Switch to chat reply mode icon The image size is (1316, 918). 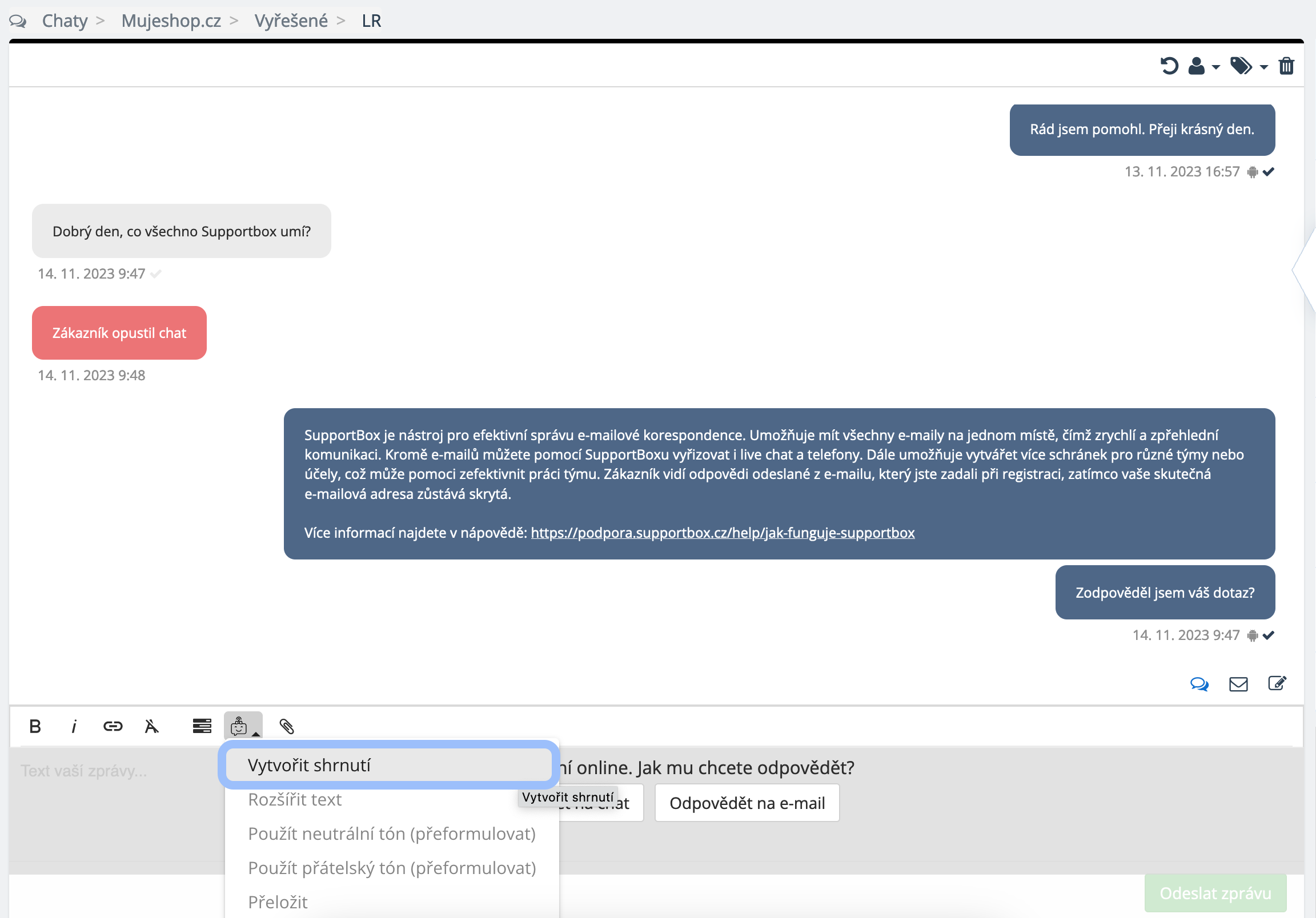point(1199,683)
